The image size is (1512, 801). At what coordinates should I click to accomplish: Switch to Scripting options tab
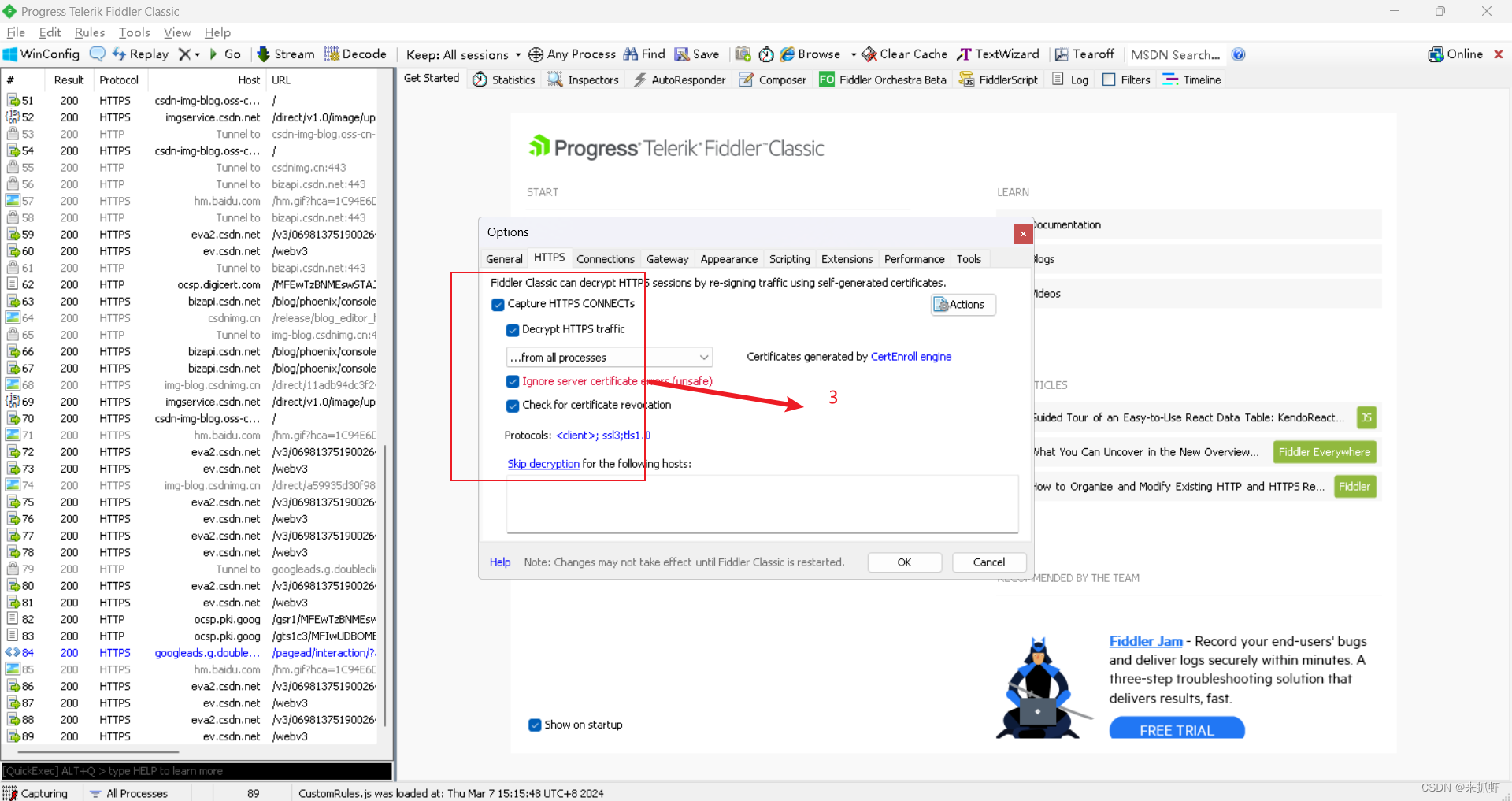(789, 259)
